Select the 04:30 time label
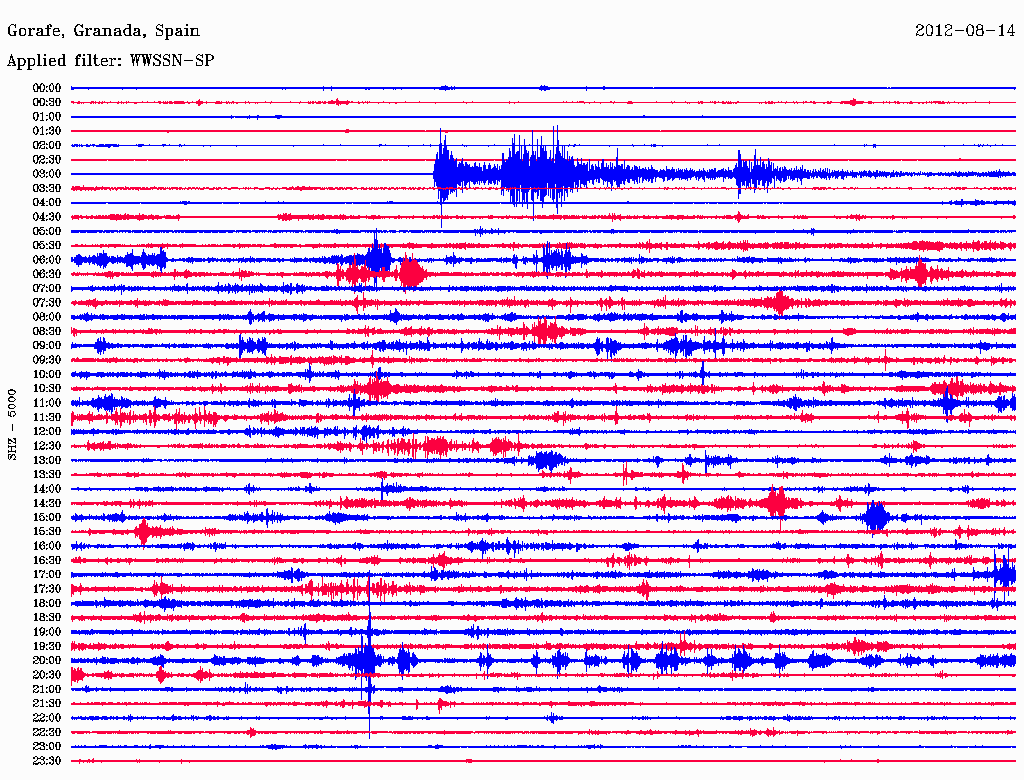The image size is (1024, 780). (x=46, y=217)
